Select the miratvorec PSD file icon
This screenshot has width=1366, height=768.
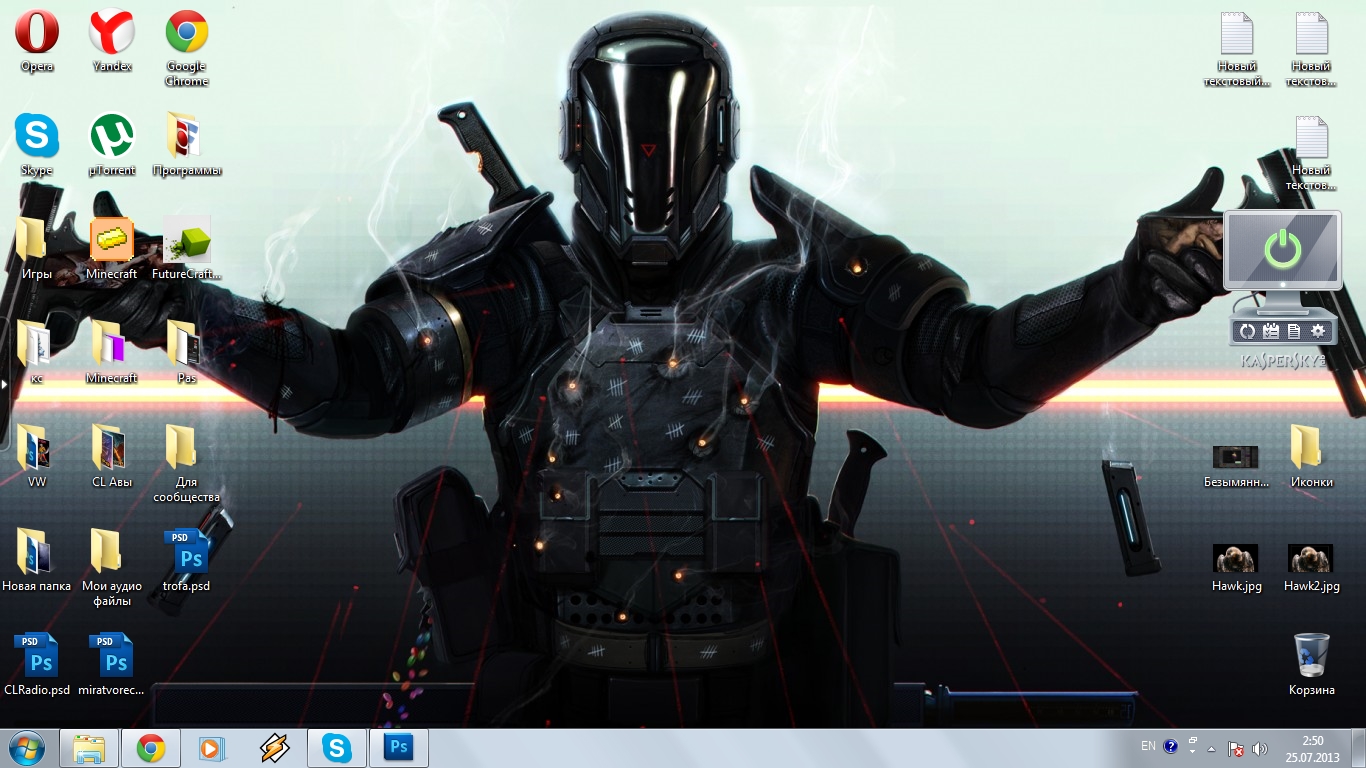(112, 664)
